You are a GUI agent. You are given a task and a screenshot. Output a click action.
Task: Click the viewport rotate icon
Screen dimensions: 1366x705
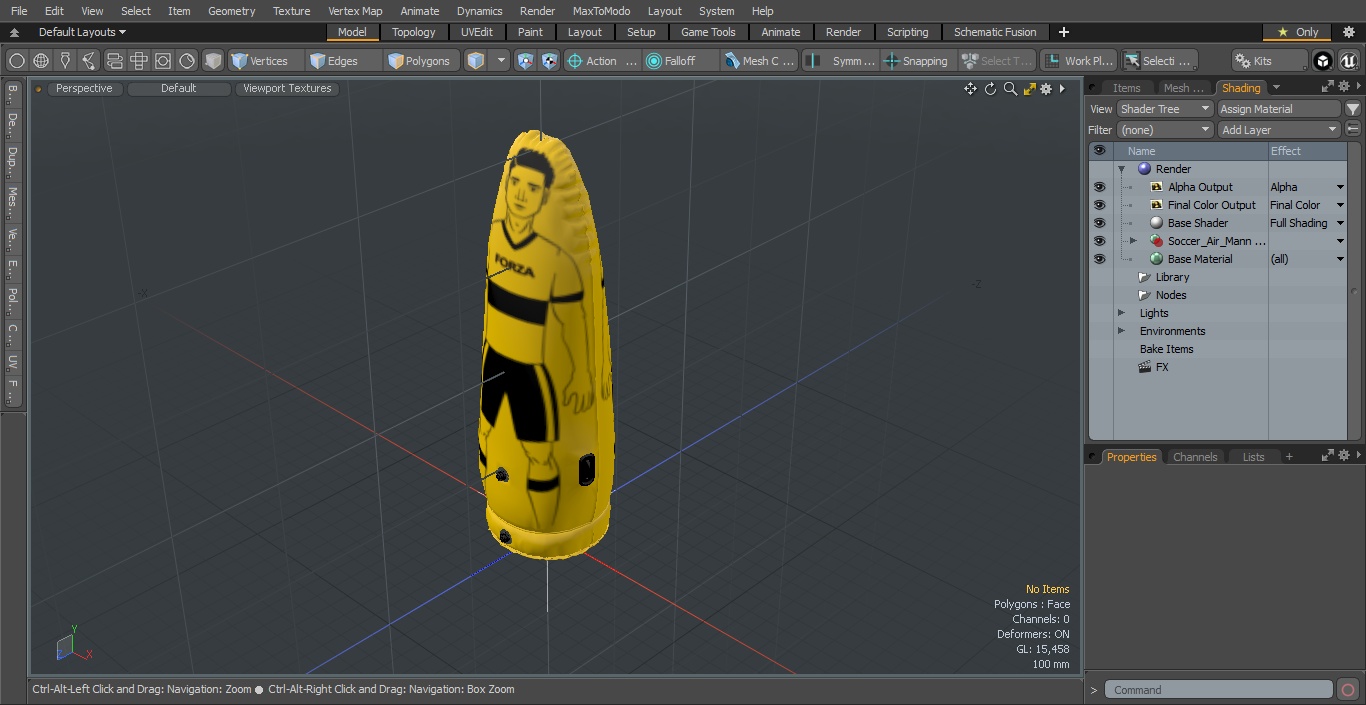[x=990, y=89]
